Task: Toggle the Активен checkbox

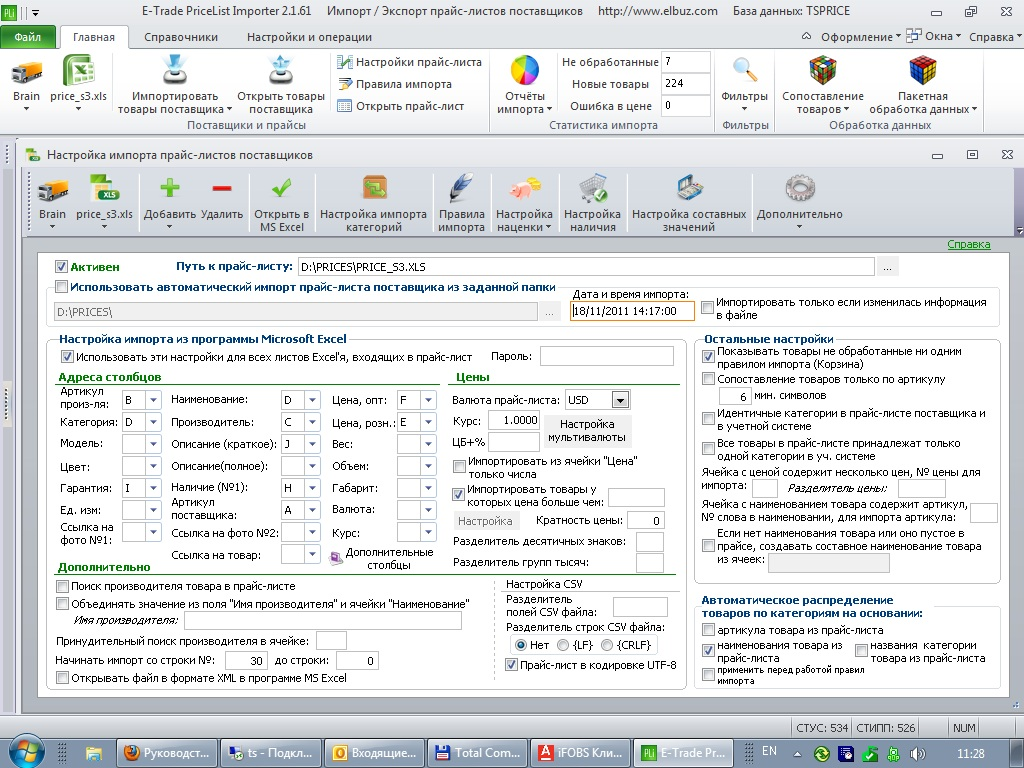Action: [61, 266]
